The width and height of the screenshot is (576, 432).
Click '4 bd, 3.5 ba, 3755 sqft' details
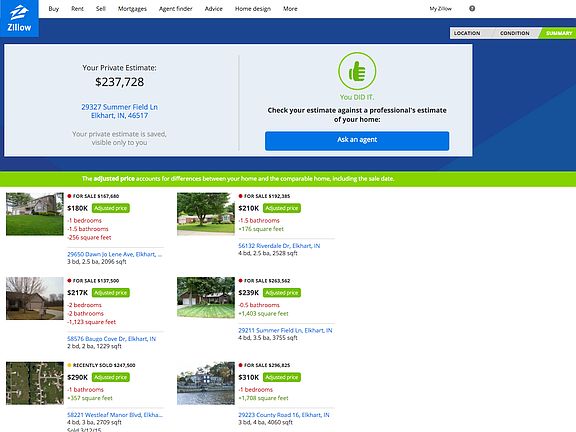268,338
